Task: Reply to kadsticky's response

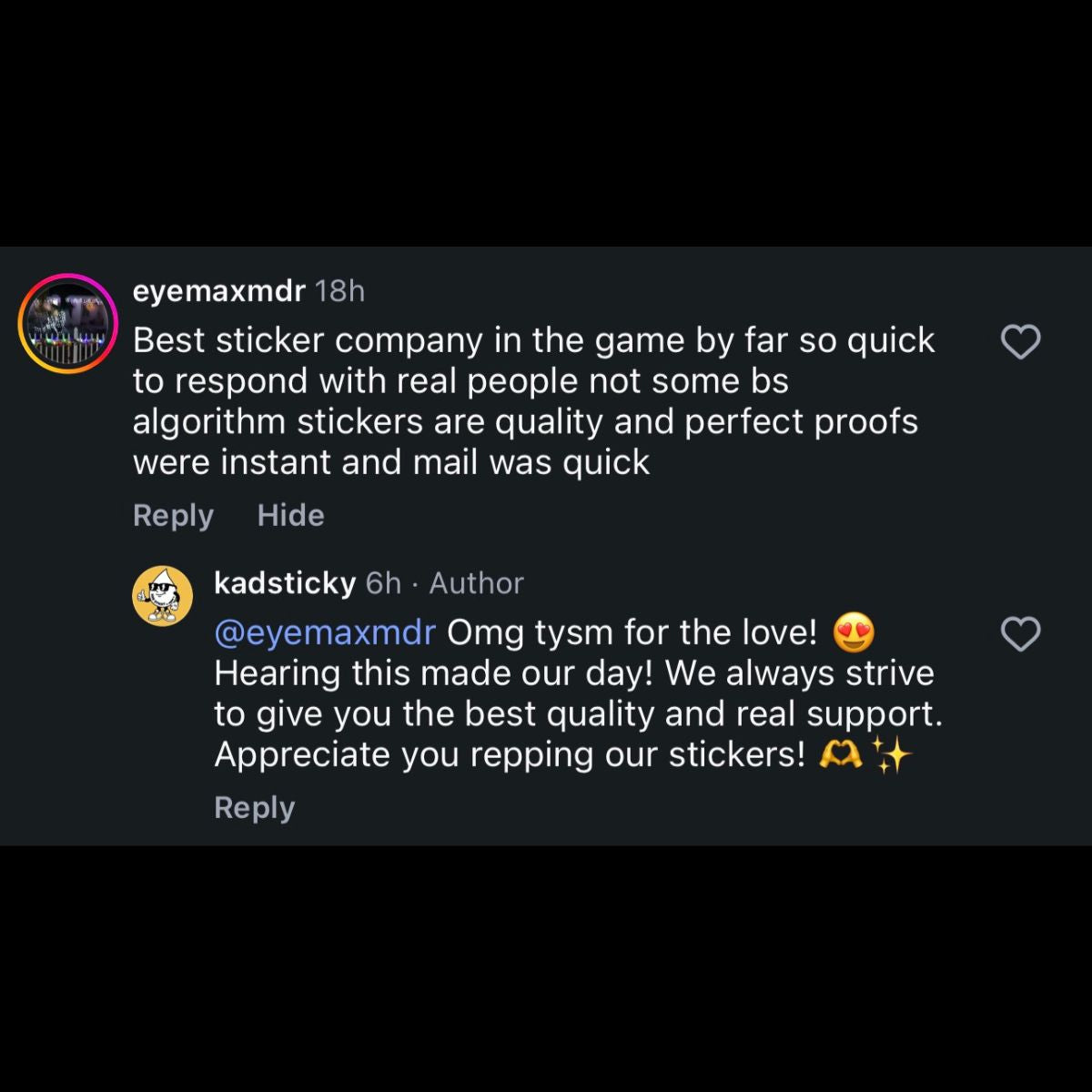Action: [x=254, y=808]
